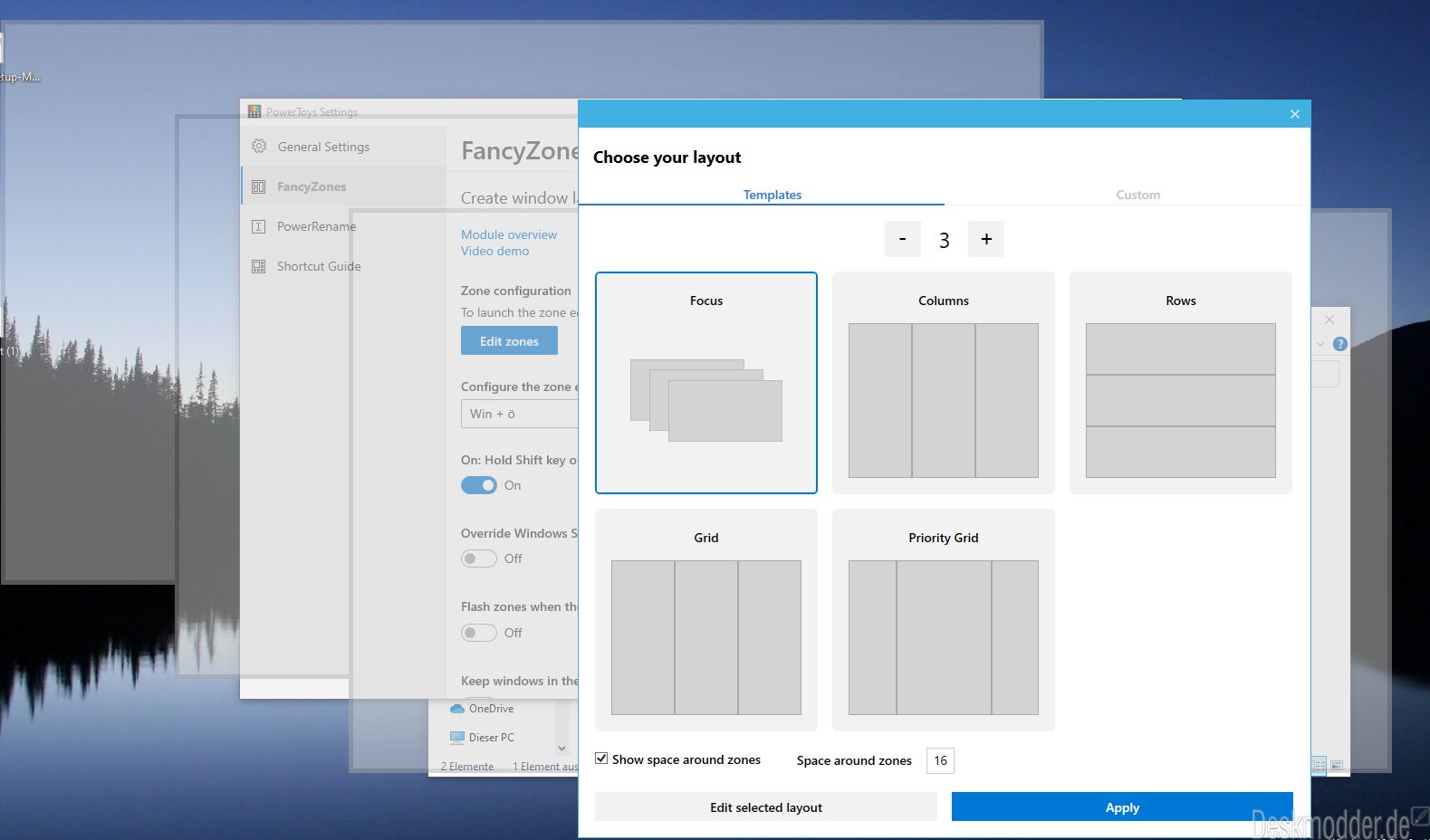Click the PowerToys logo in title bar
Screen dimensions: 1430x840
pyautogui.click(x=254, y=111)
